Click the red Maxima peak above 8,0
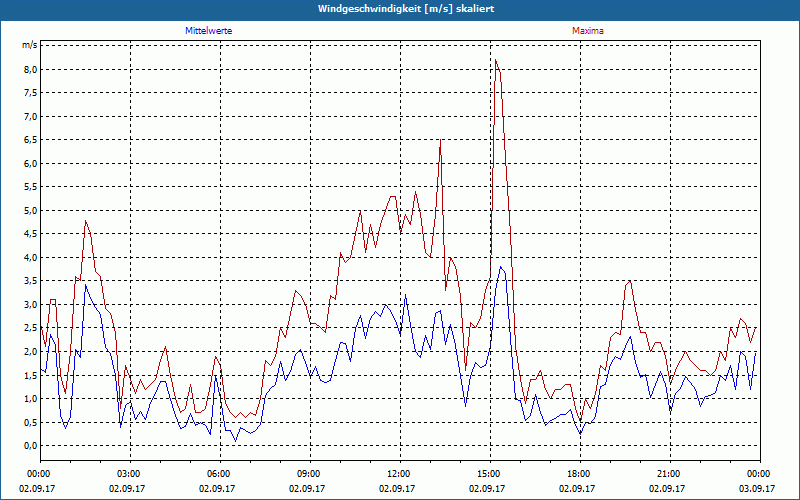The width and height of the screenshot is (800, 500). [495, 60]
